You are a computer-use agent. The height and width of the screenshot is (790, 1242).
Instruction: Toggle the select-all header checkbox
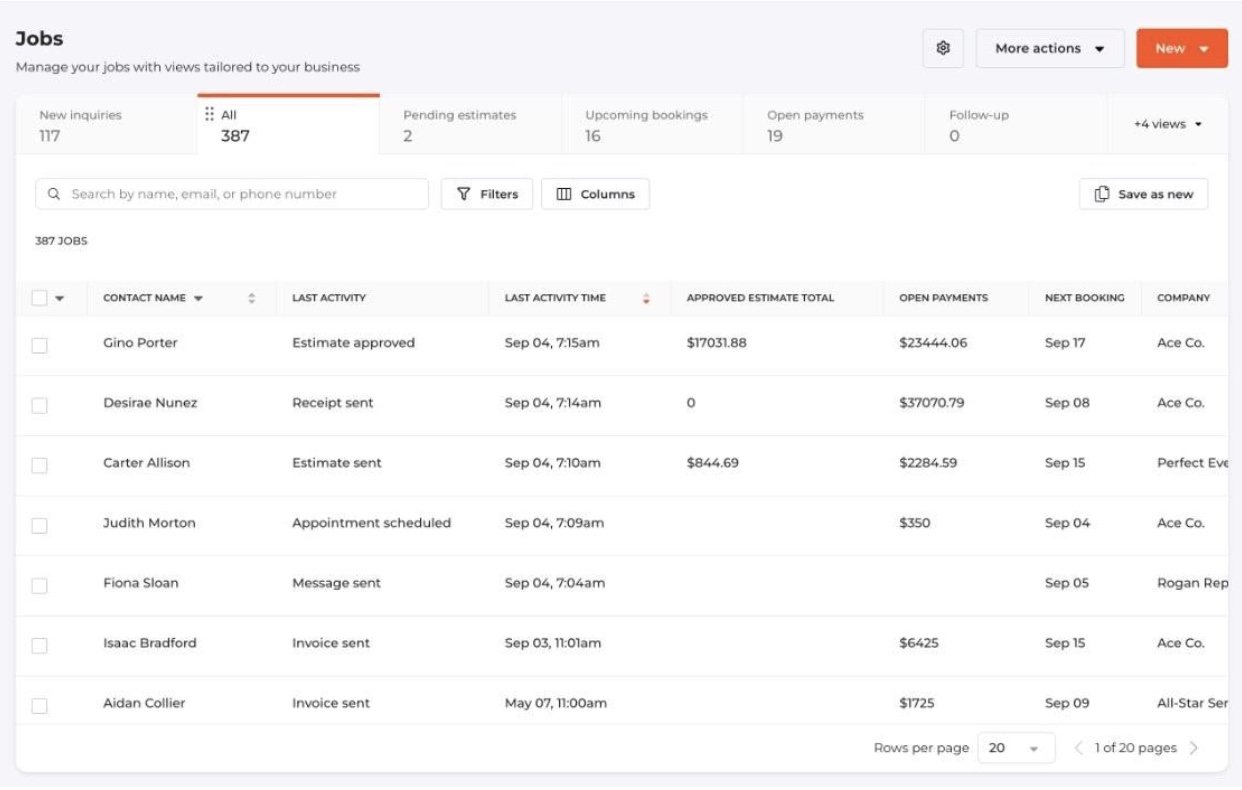pos(39,298)
